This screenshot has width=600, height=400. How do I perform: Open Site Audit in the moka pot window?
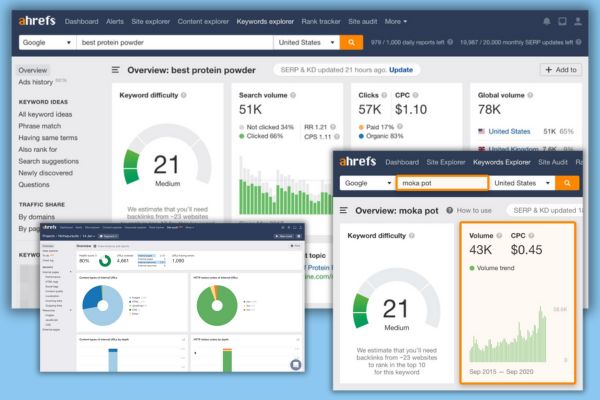553,162
